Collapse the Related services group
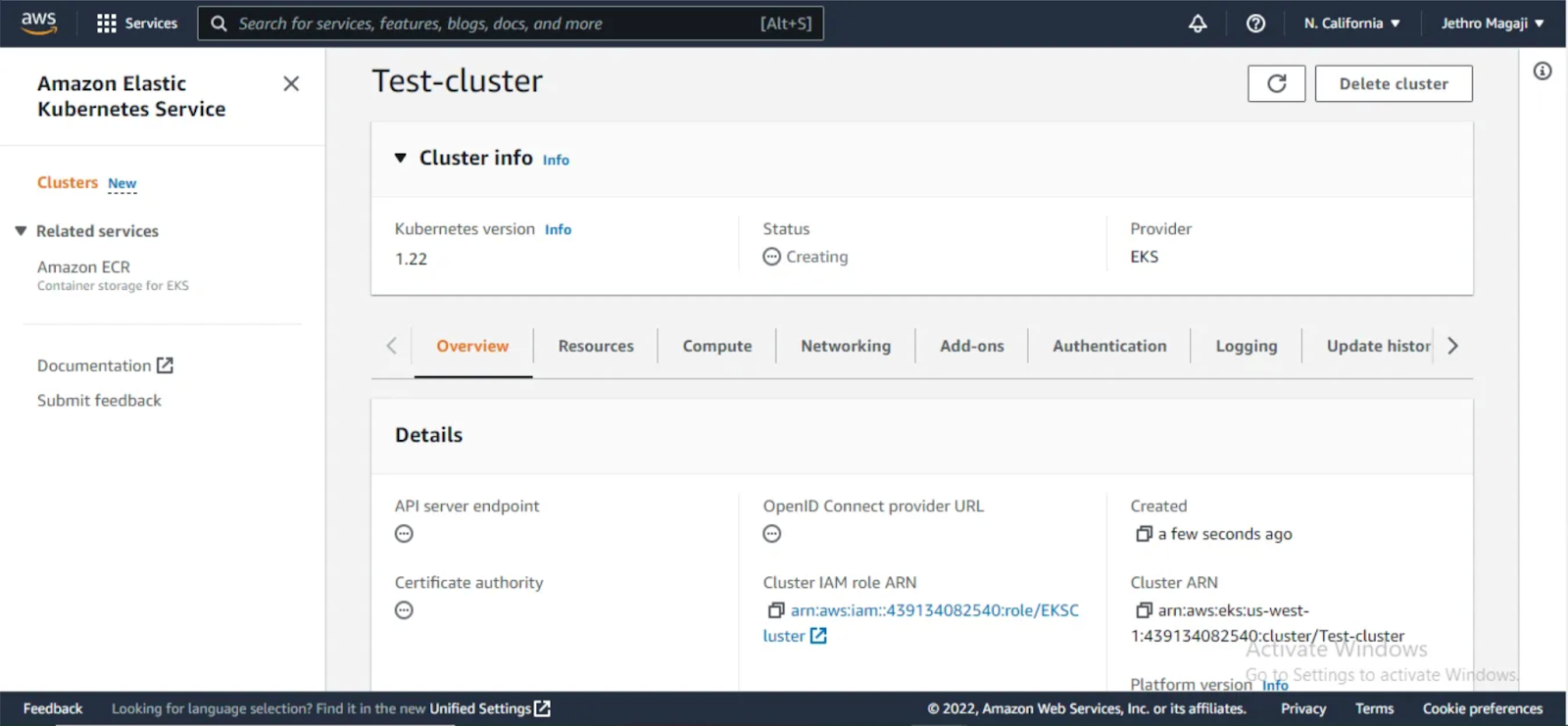Screen dimensions: 1568x726 tap(21, 231)
